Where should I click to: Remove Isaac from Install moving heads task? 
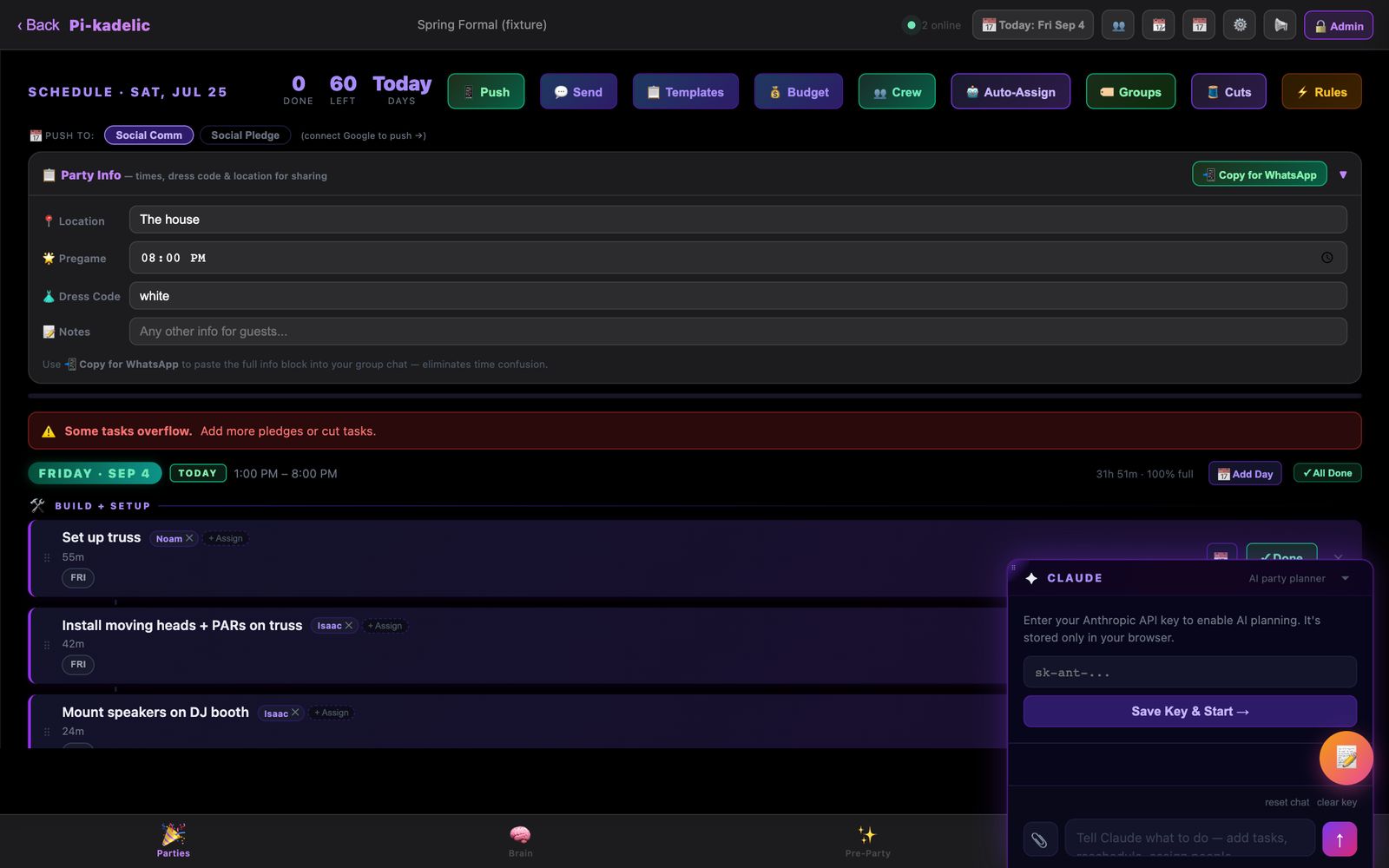click(349, 626)
